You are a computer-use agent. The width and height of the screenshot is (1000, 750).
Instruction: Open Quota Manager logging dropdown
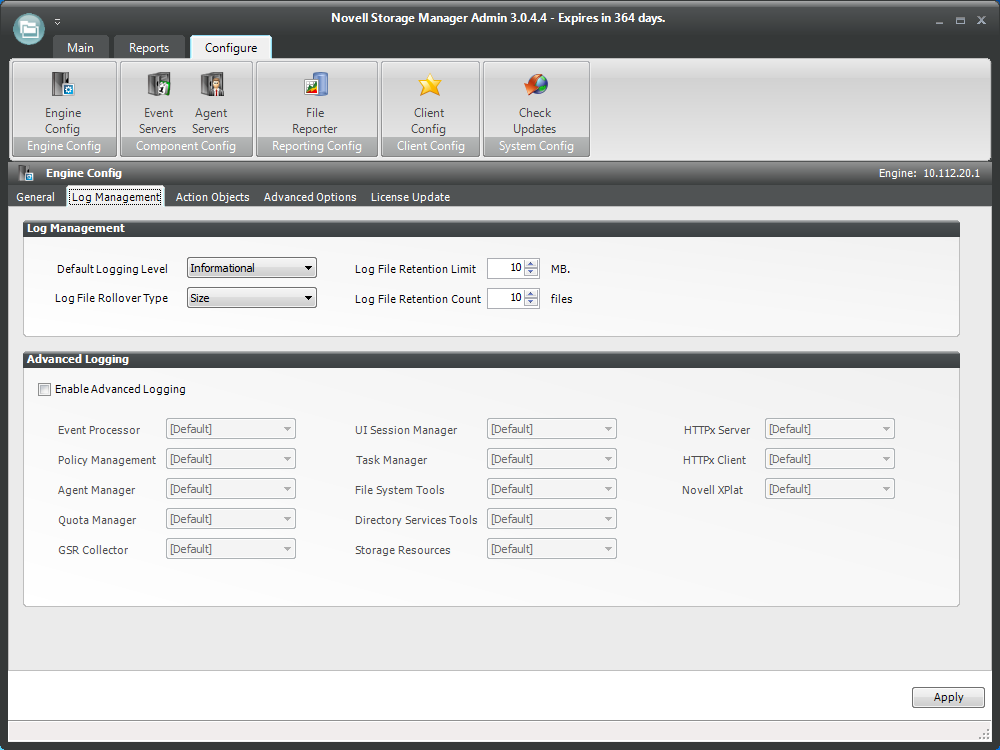[231, 519]
